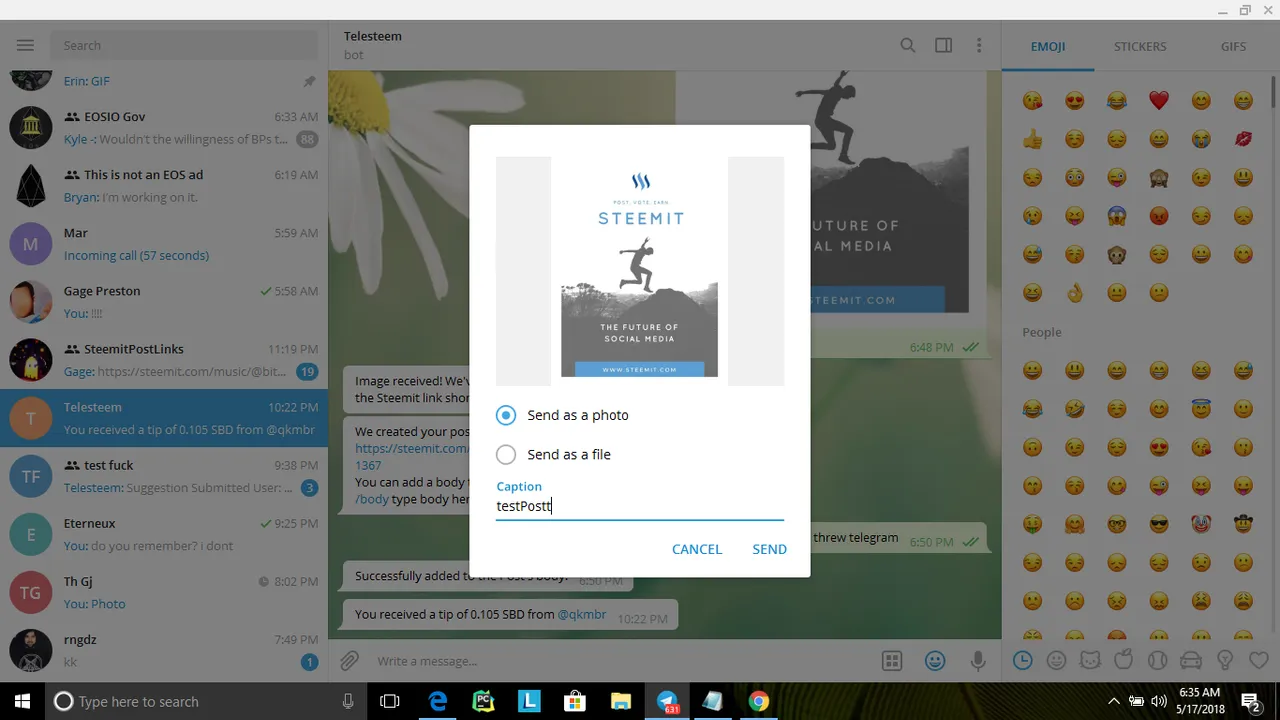1280x720 pixels.
Task: Switch to the STICKERS tab
Action: tap(1140, 46)
